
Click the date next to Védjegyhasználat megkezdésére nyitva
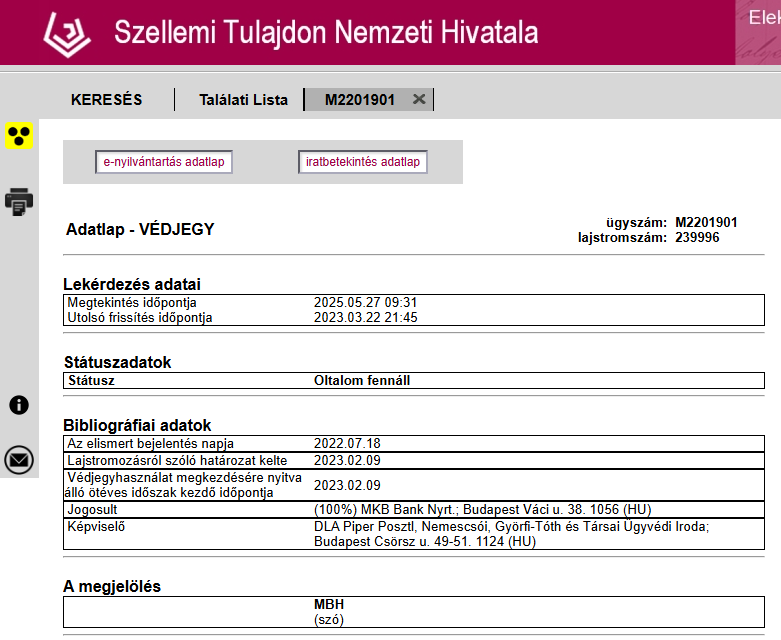coord(347,485)
